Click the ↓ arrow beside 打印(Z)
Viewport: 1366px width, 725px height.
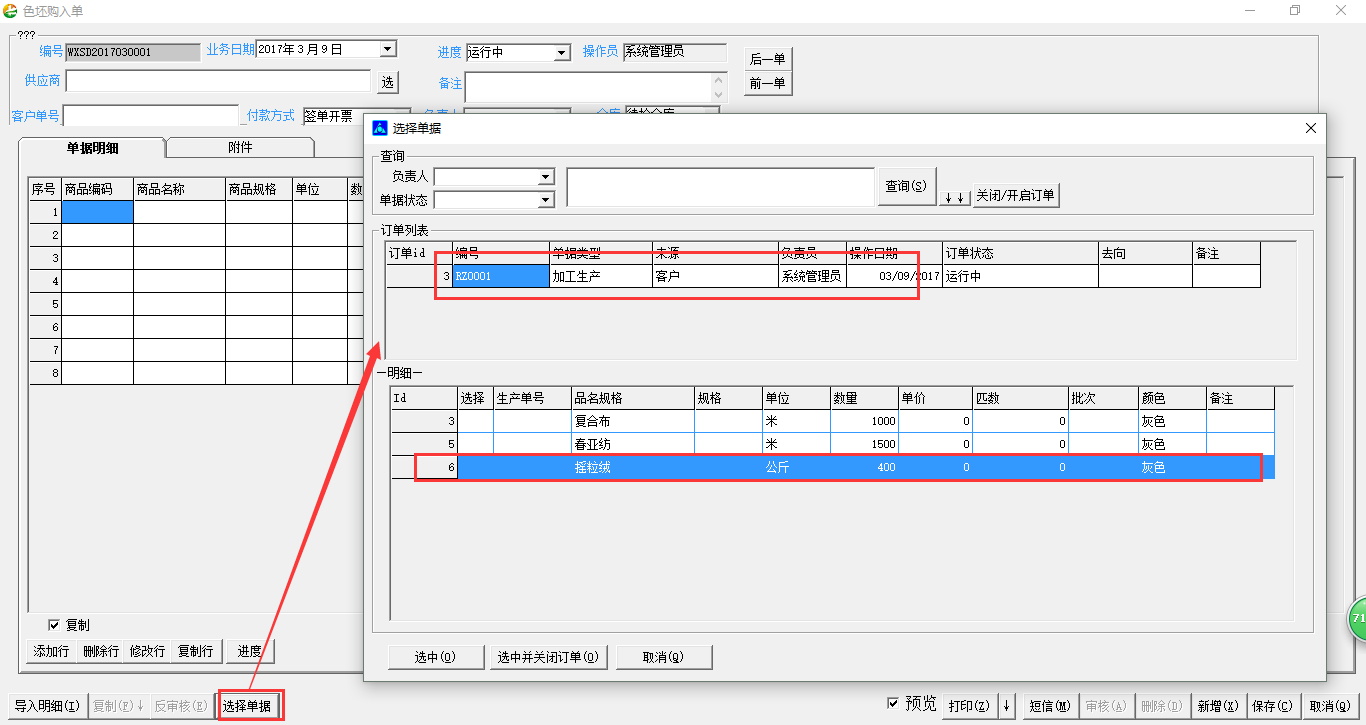coord(1006,706)
